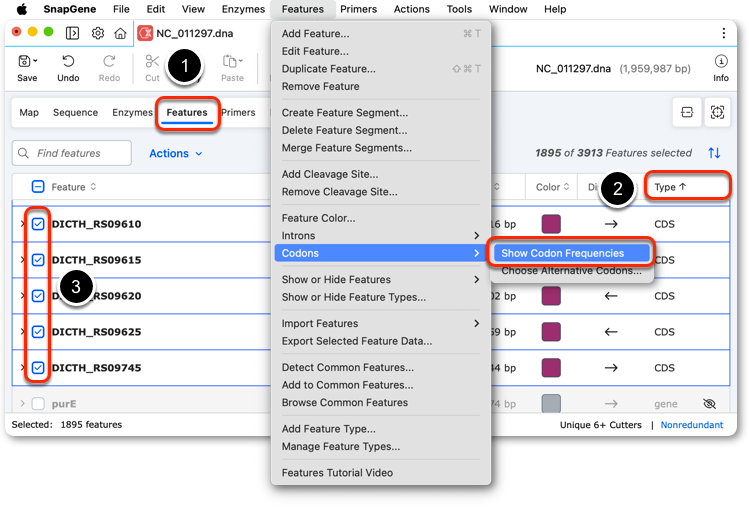Toggle the select-all Feature header checkbox
The width and height of the screenshot is (749, 518).
click(38, 187)
